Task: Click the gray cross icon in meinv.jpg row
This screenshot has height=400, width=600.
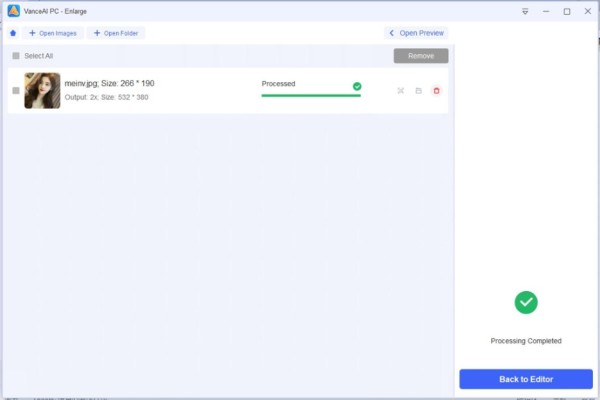Action: click(401, 91)
